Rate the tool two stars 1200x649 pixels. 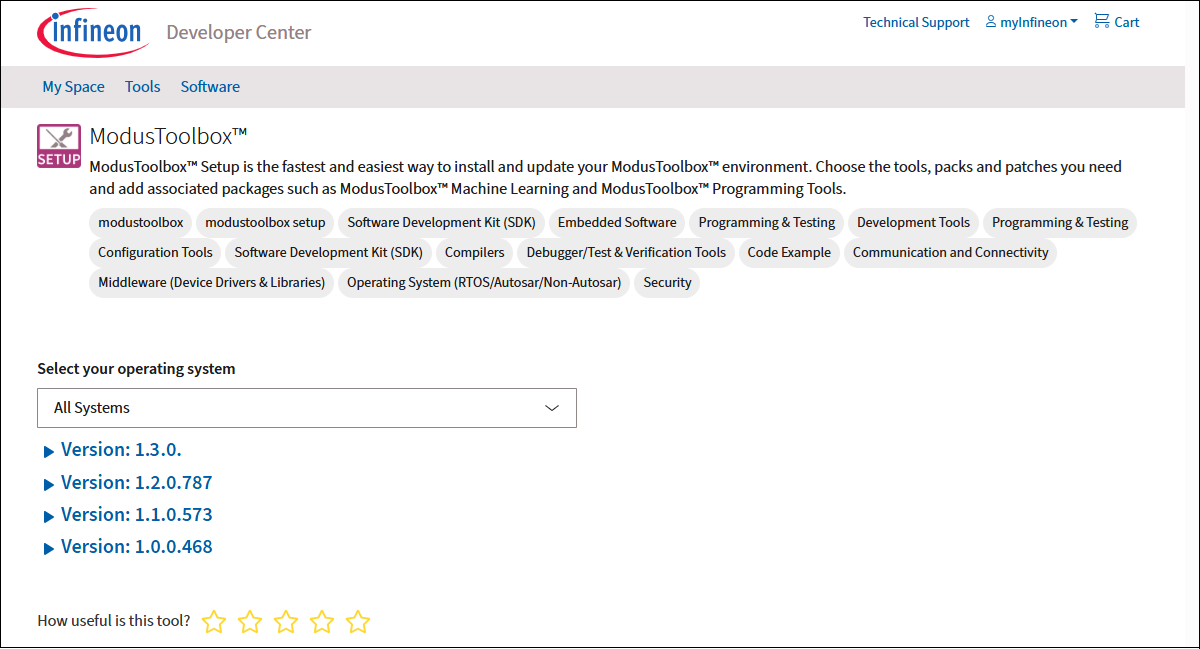(250, 622)
